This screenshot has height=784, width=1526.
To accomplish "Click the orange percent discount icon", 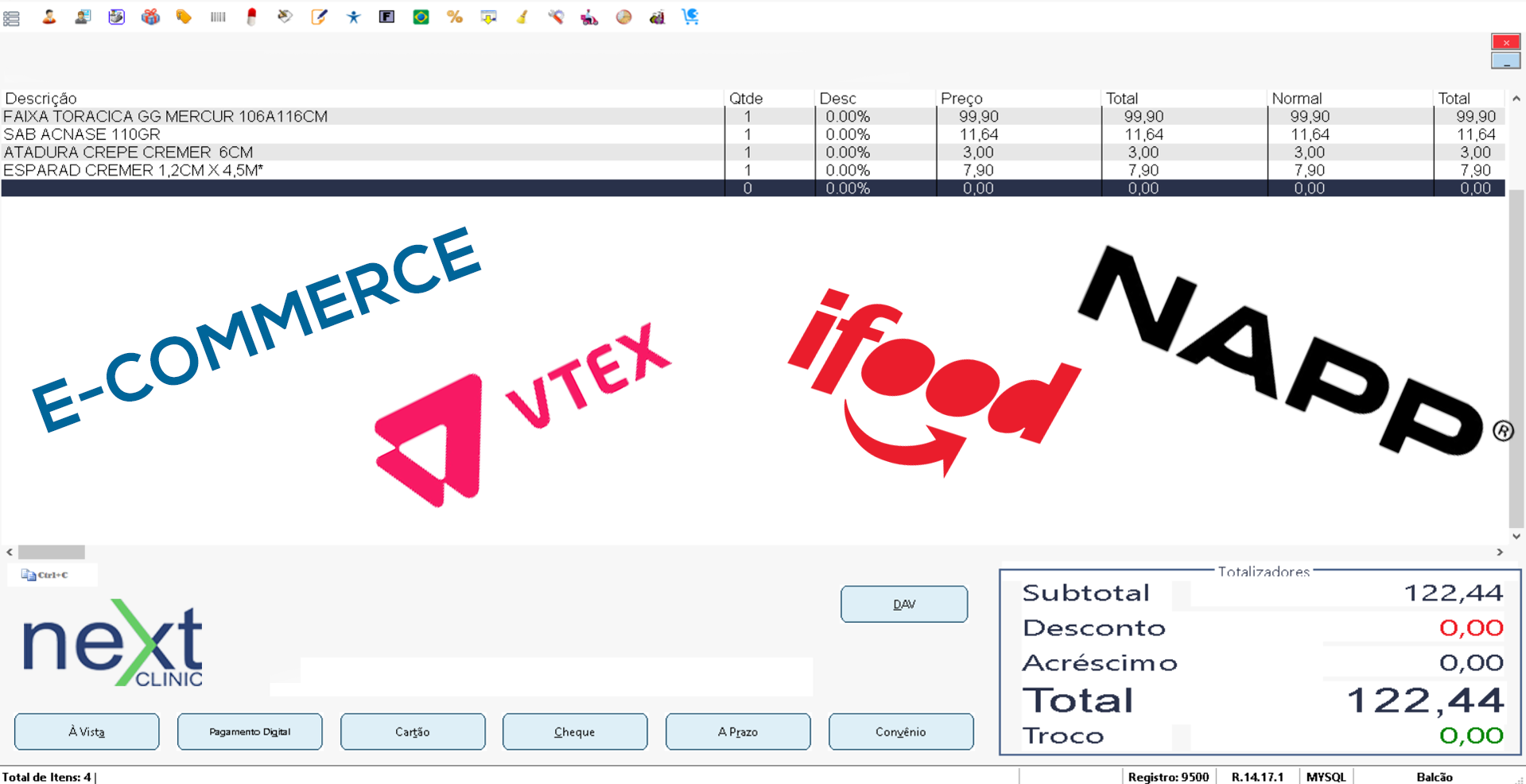I will [x=455, y=17].
